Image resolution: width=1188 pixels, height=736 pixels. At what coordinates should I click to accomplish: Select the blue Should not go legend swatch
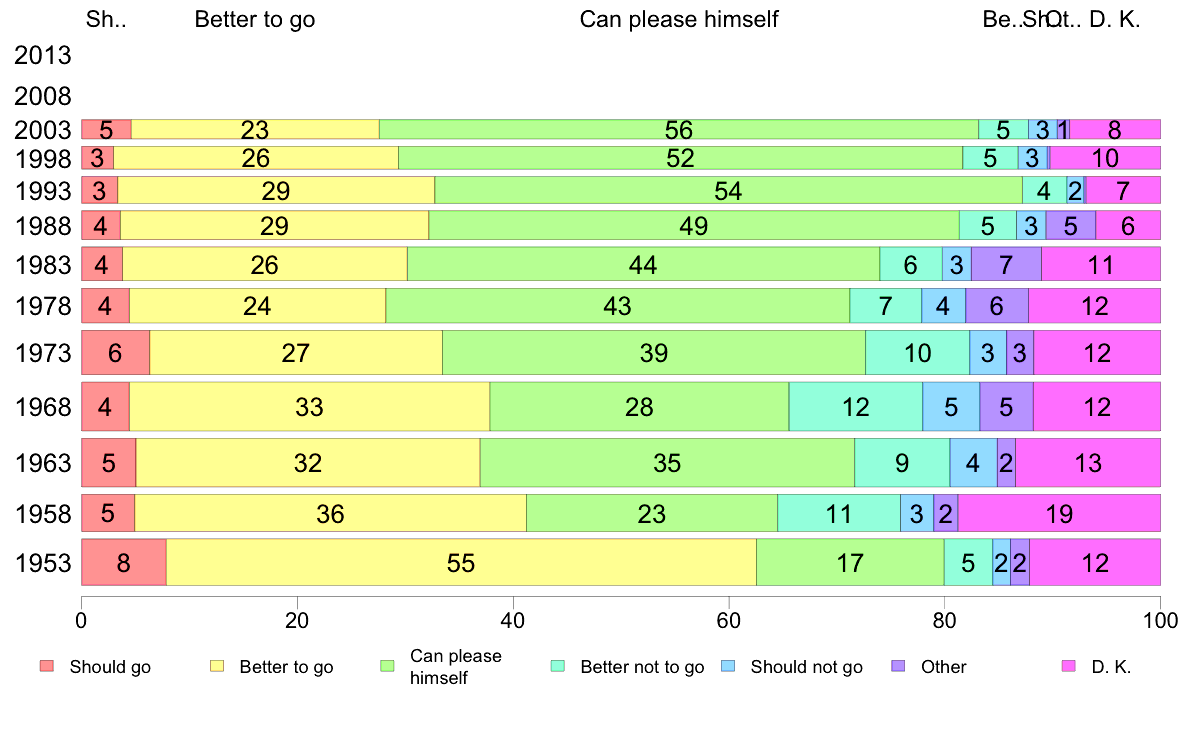(x=729, y=666)
